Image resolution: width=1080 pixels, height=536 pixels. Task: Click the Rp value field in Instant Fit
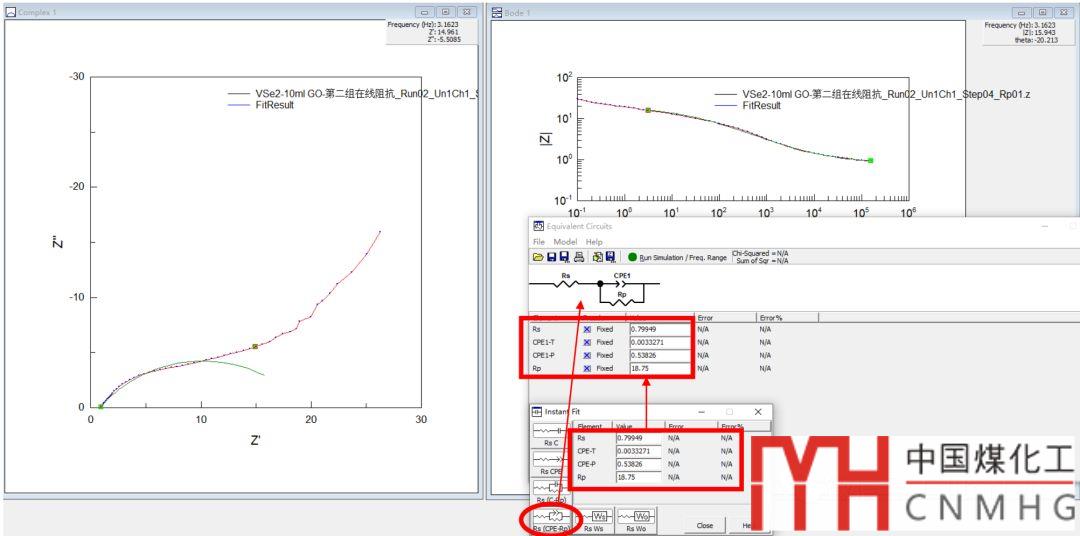click(638, 478)
